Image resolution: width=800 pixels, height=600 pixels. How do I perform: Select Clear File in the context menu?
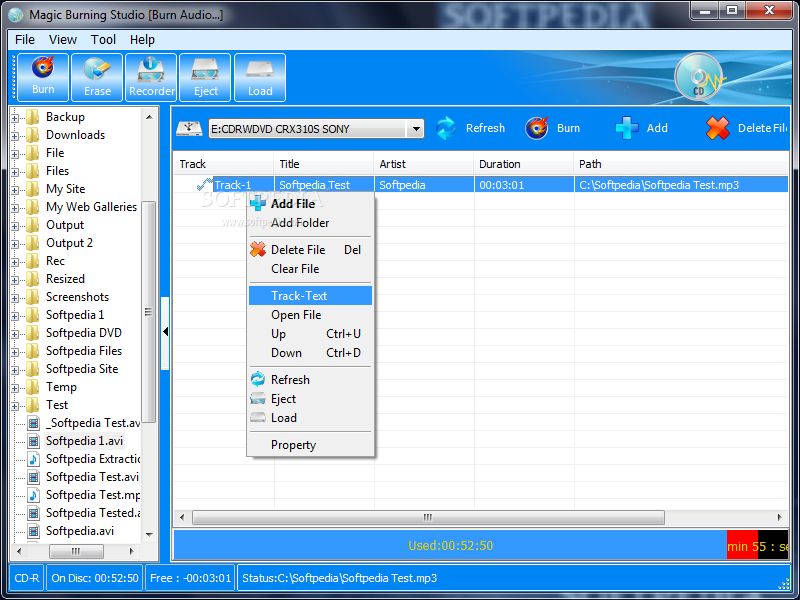310,269
